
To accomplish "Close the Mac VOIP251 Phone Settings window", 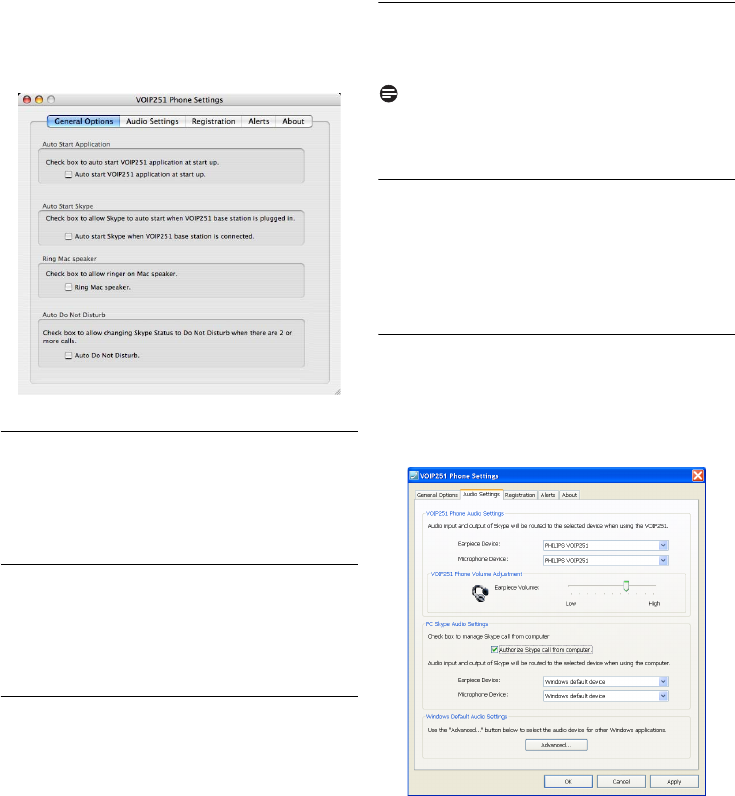I will click(27, 100).
